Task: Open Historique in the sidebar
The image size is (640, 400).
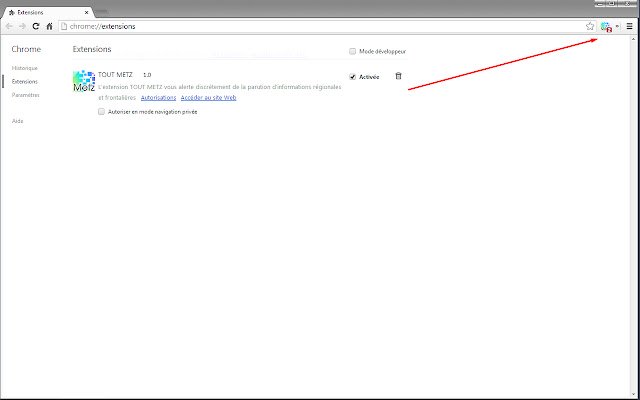Action: 24,68
